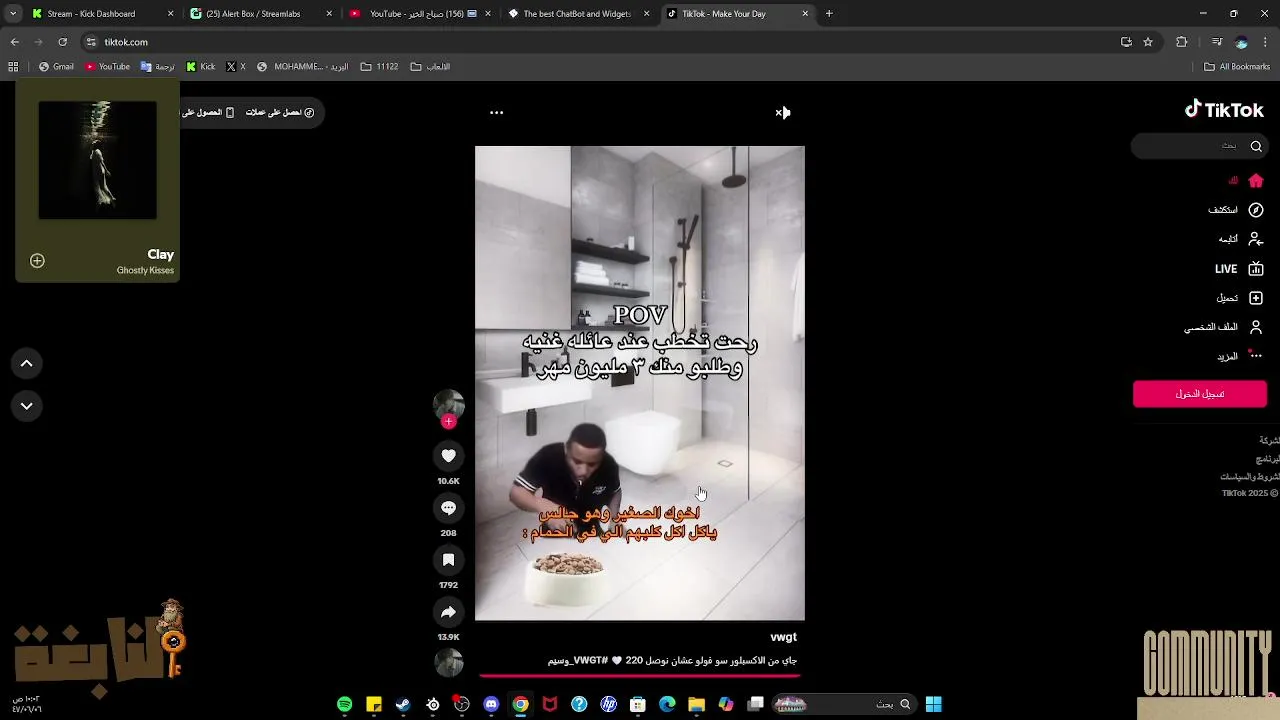Seek on the red video progress bar

click(640, 676)
